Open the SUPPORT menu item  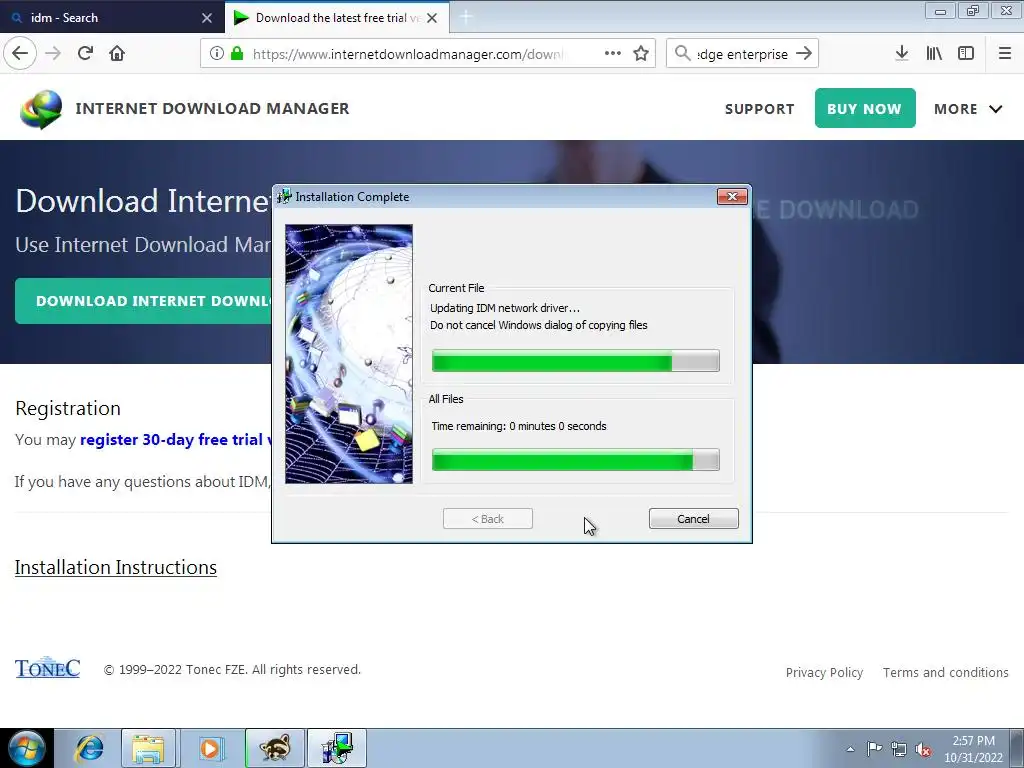click(760, 109)
